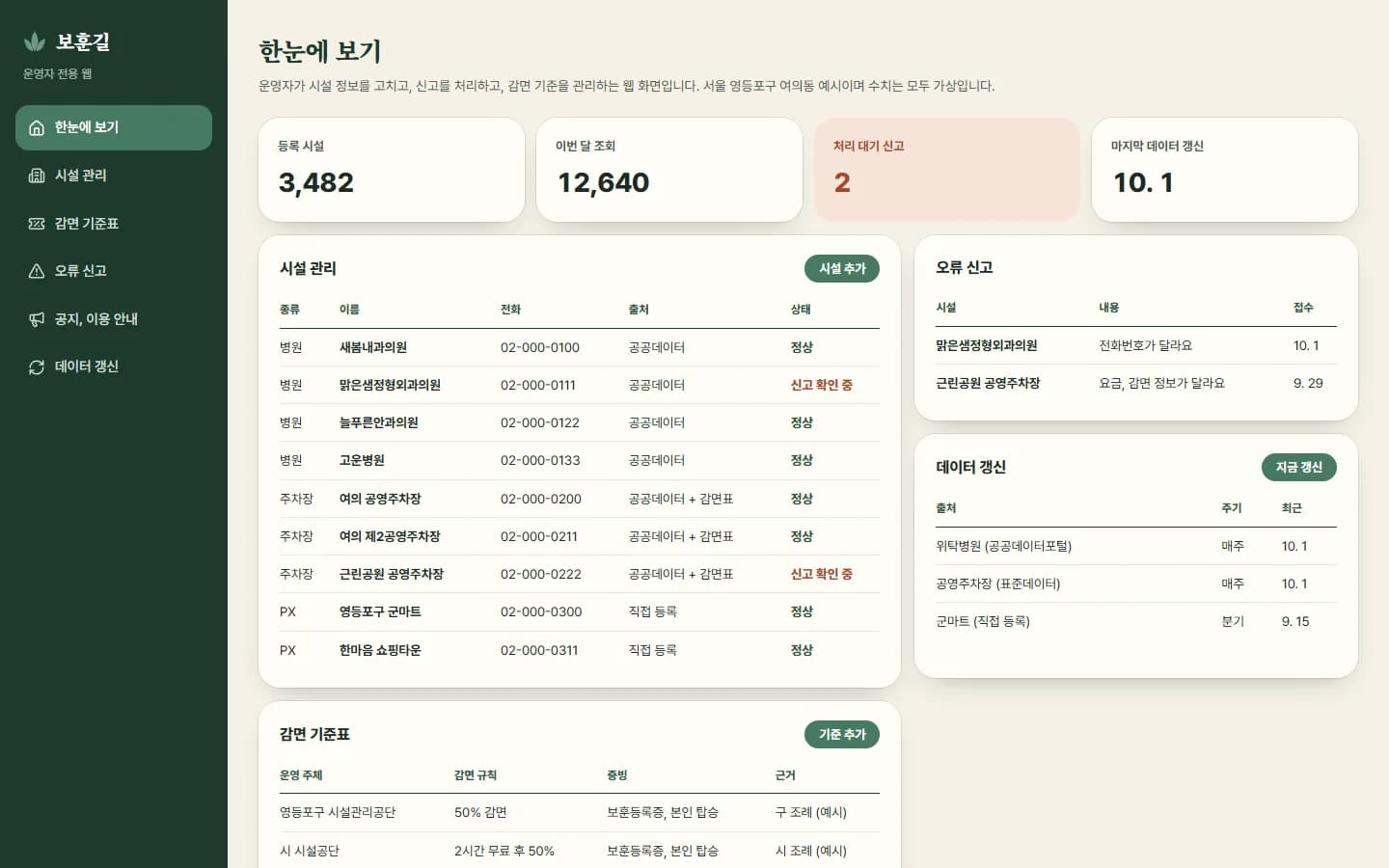The image size is (1389, 868).
Task: Click 2시간 무료 후 50% rule
Action: pyautogui.click(x=504, y=851)
